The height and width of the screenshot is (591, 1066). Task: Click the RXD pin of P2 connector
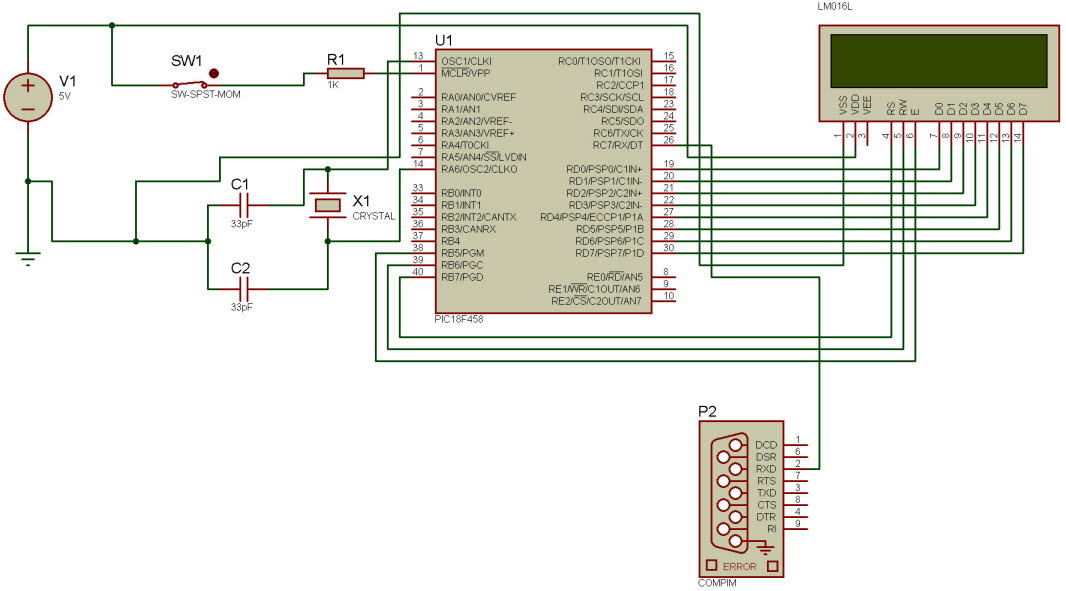point(766,469)
